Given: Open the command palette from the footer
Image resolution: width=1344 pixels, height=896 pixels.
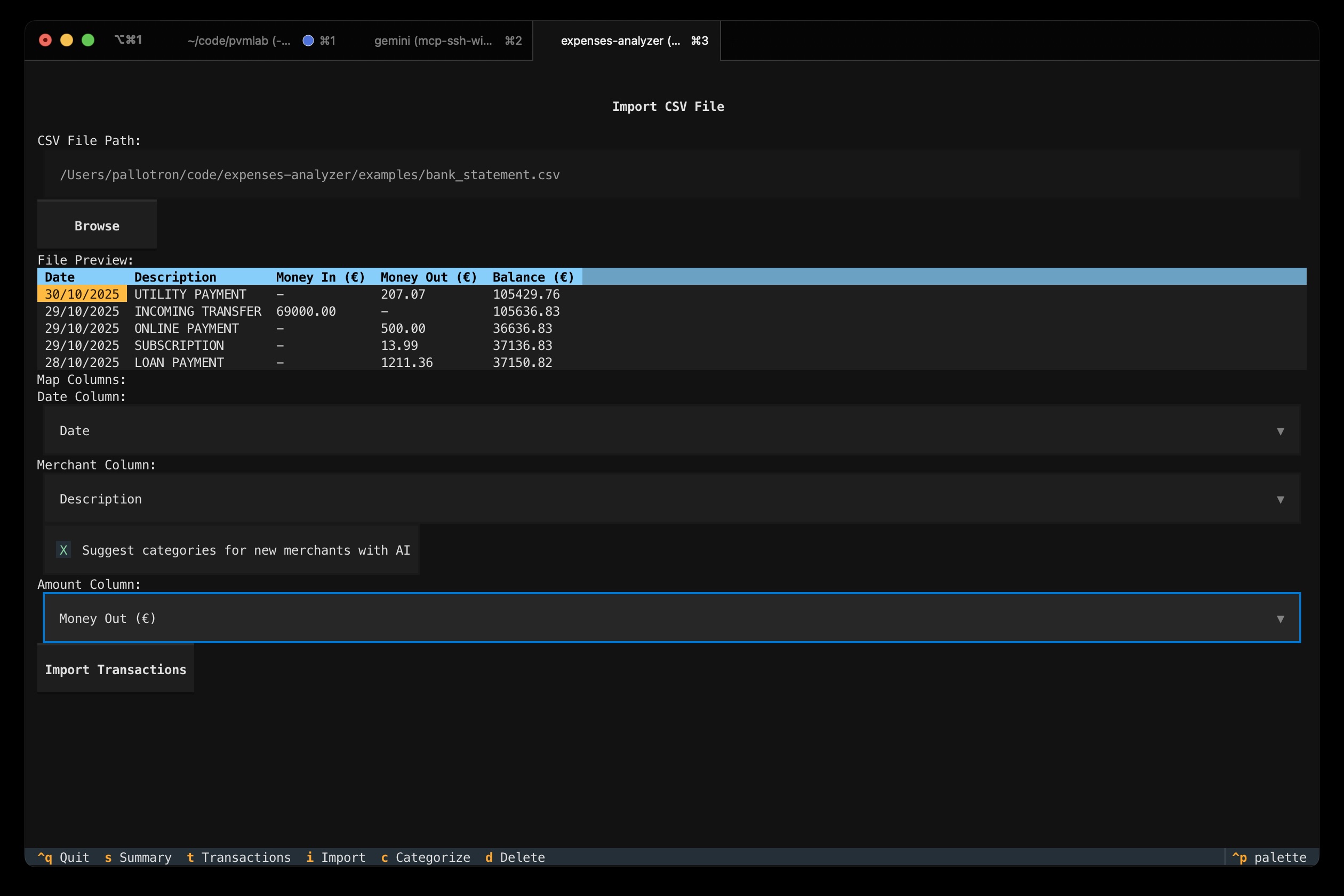Looking at the screenshot, I should [x=1271, y=857].
